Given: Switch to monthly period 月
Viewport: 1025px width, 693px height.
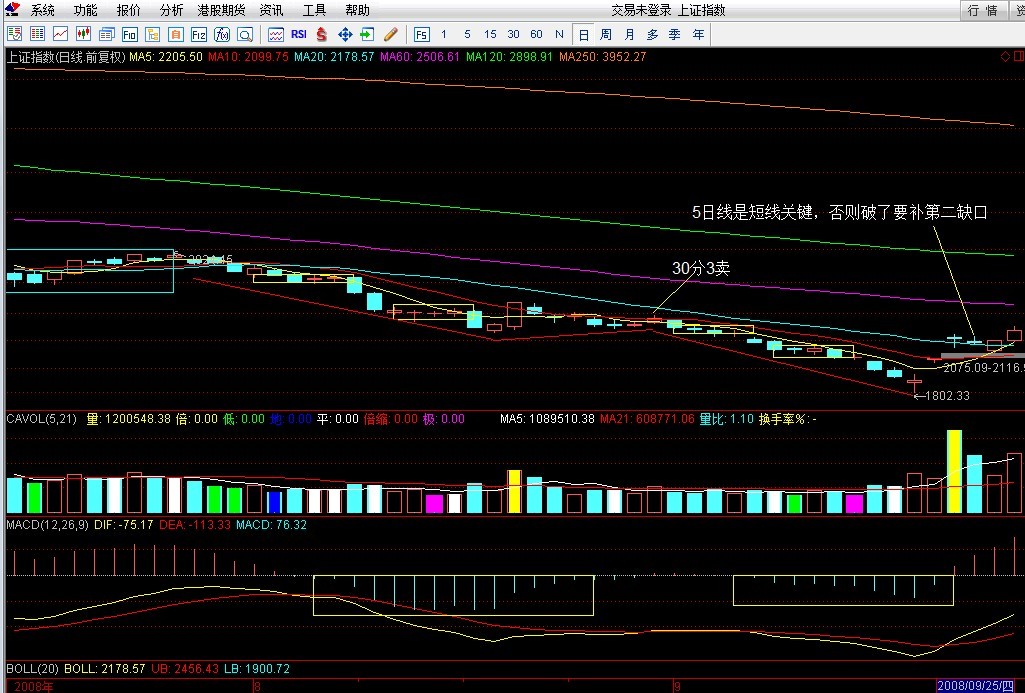Looking at the screenshot, I should pyautogui.click(x=629, y=34).
